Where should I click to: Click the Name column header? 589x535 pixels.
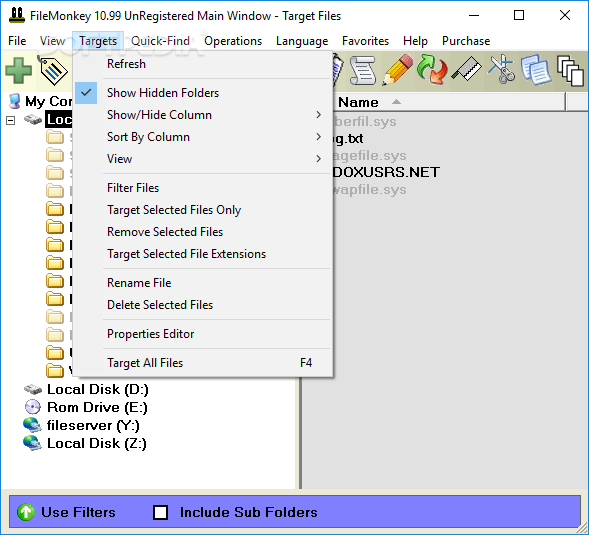click(x=449, y=102)
